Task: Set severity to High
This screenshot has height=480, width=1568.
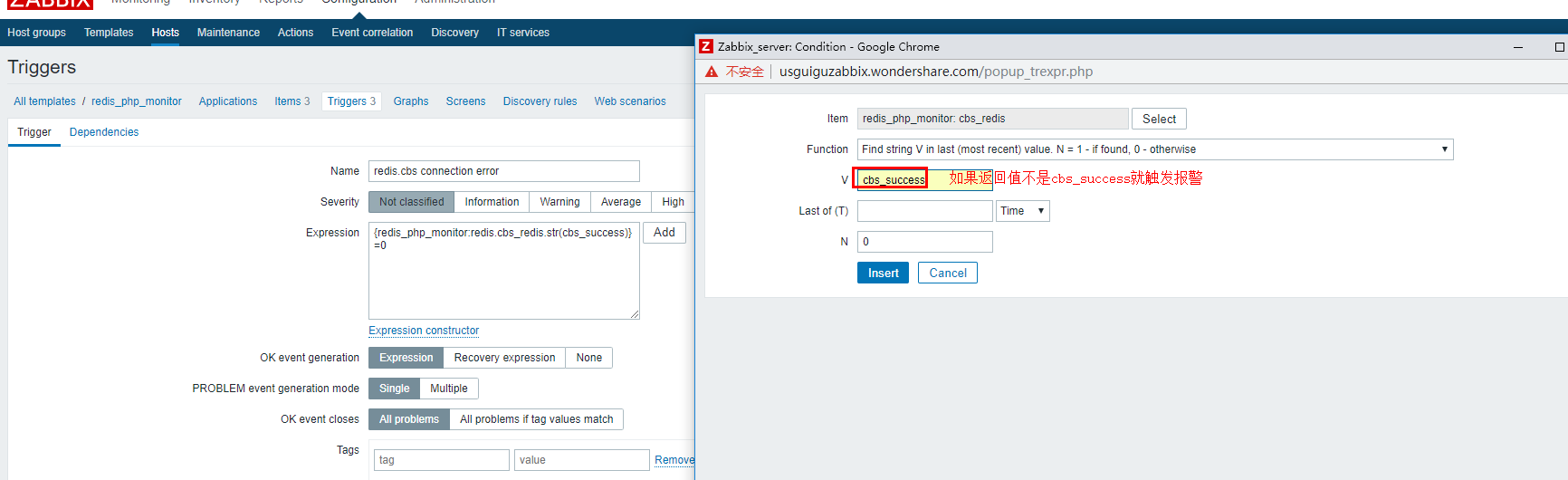Action: 673,202
